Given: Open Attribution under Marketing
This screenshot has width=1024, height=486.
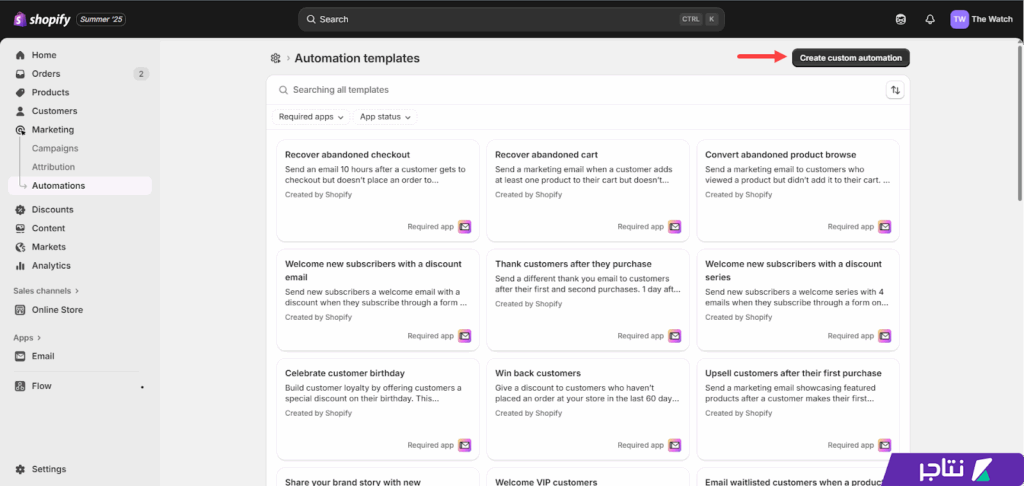Looking at the screenshot, I should coord(54,167).
